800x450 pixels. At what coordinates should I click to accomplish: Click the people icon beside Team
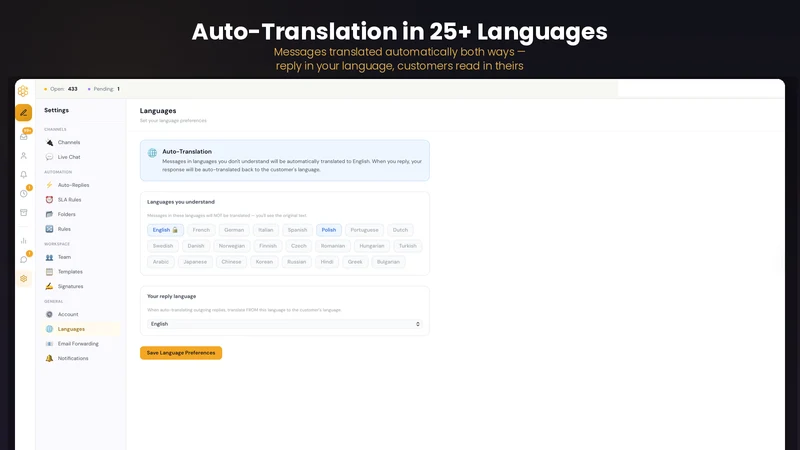pos(49,257)
